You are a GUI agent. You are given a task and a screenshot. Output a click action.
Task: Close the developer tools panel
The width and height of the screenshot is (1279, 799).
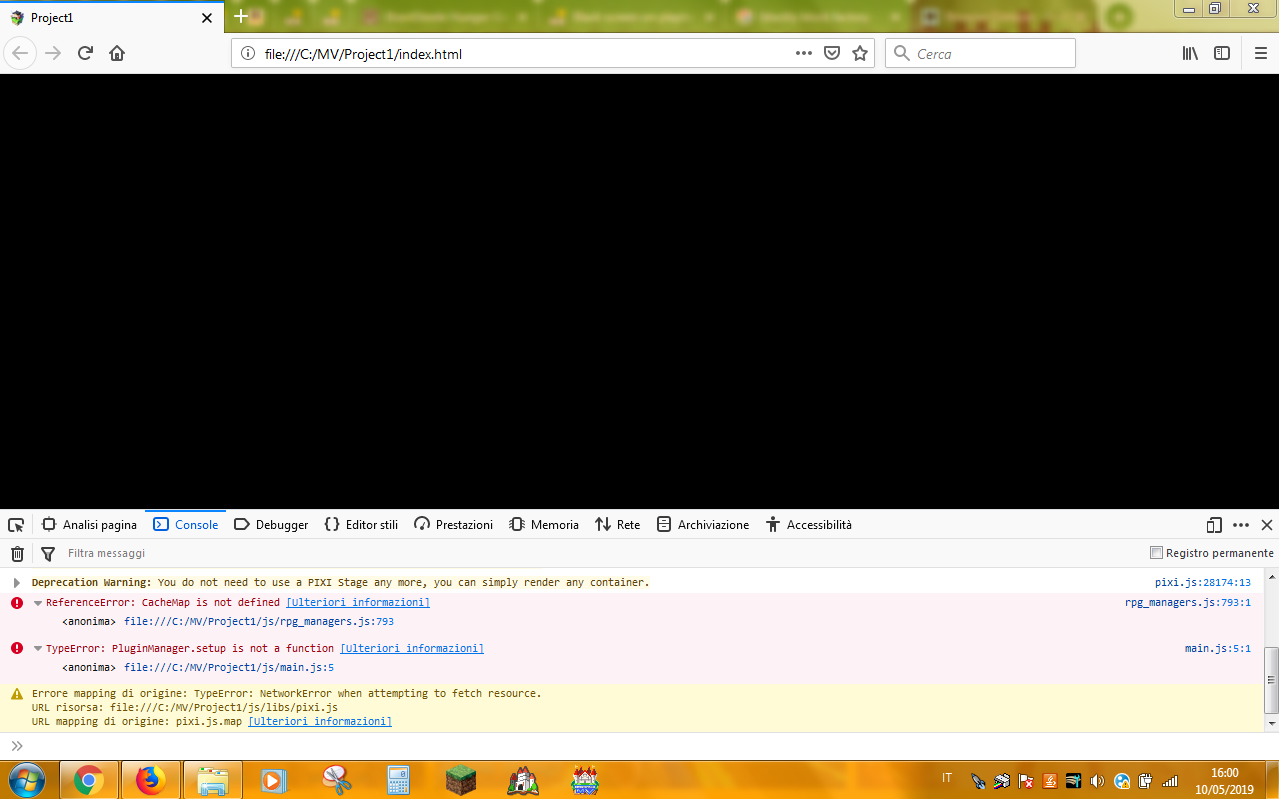point(1266,525)
